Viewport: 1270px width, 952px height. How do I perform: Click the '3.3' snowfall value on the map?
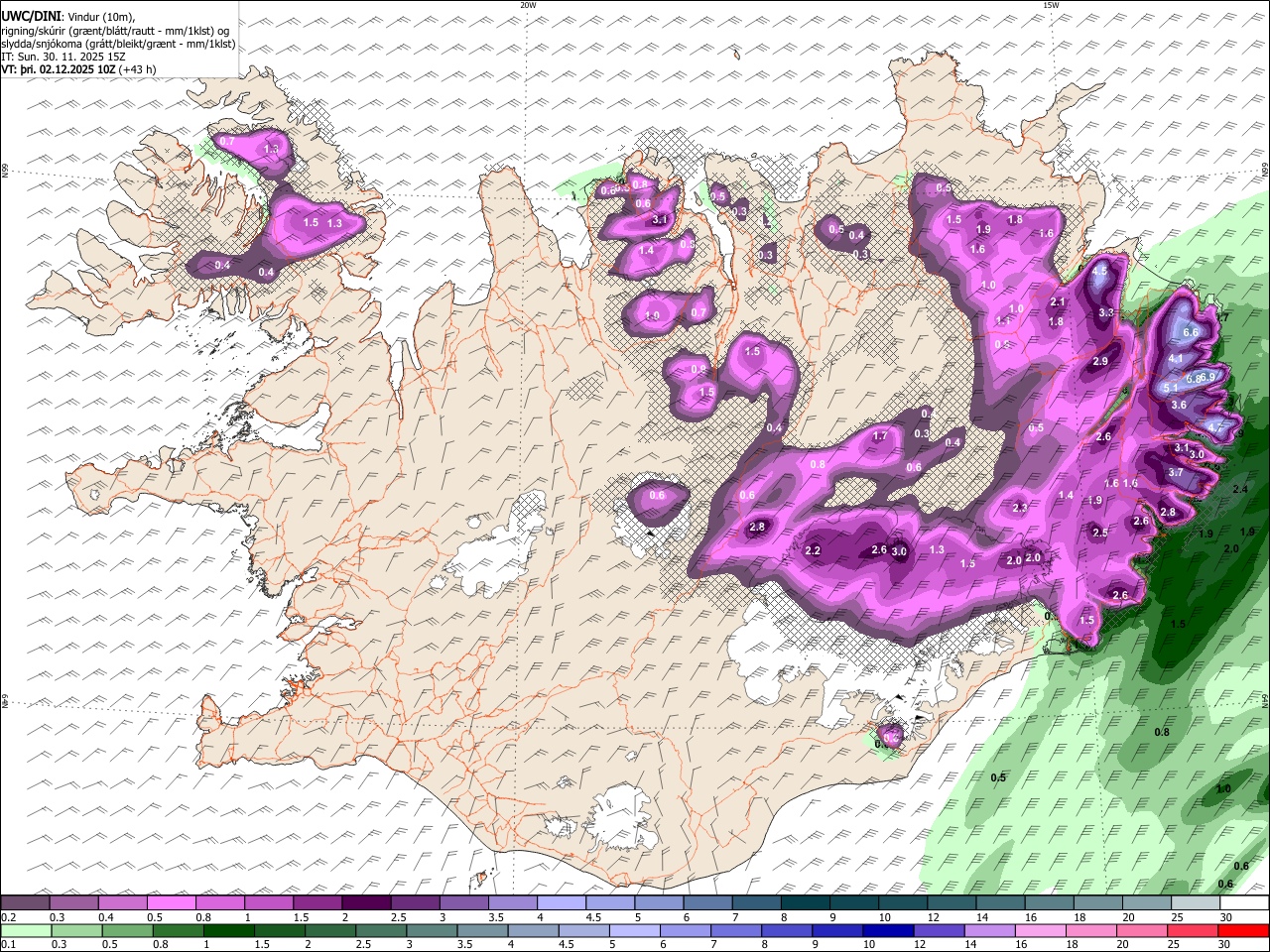[1106, 312]
